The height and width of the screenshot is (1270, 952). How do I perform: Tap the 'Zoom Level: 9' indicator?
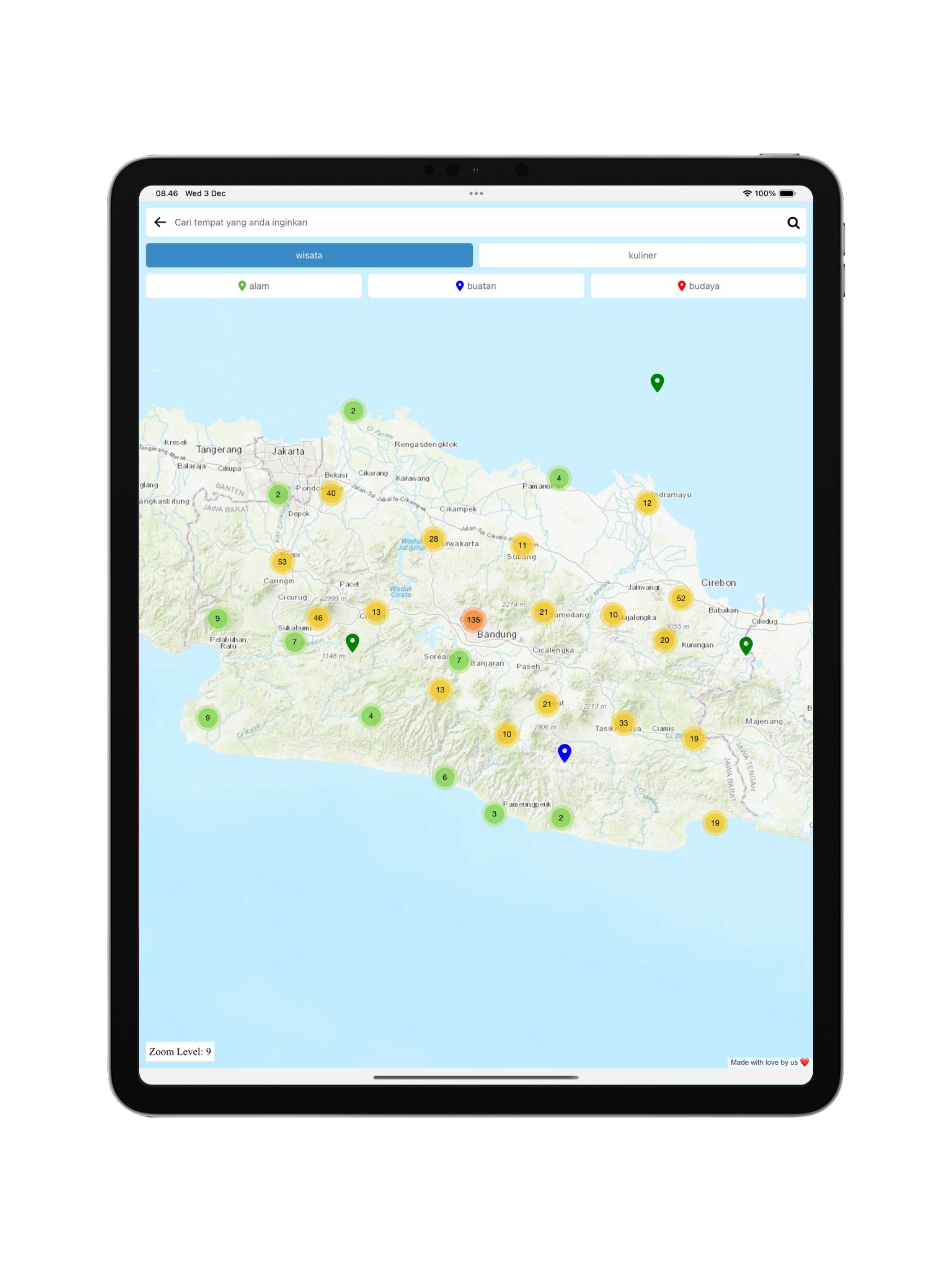[x=179, y=1051]
